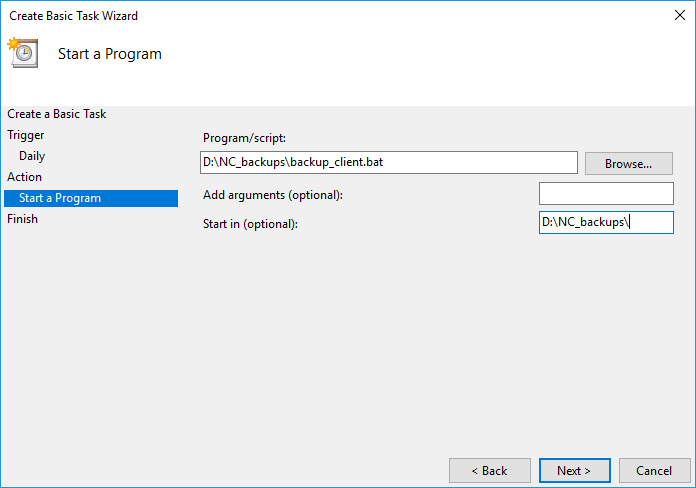696x488 pixels.
Task: Click into the Program/script path field
Action: click(389, 163)
